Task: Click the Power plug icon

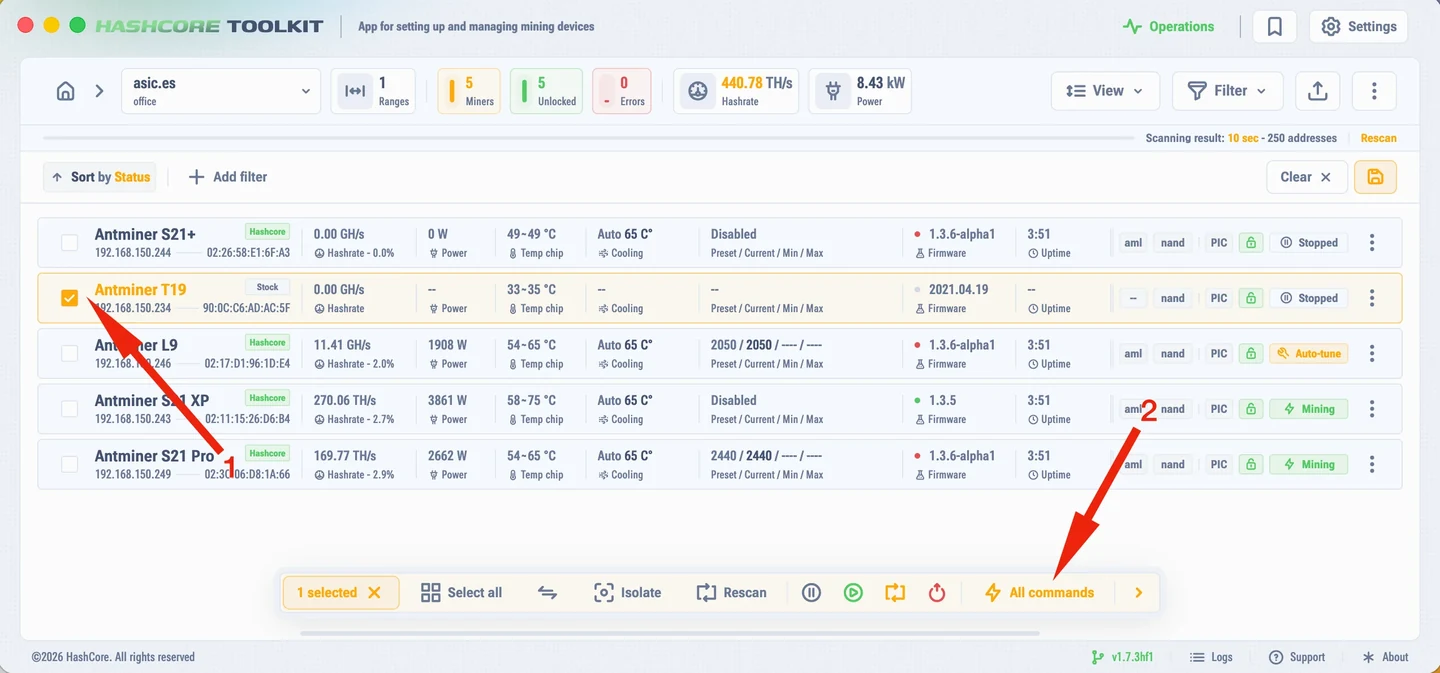Action: point(832,91)
